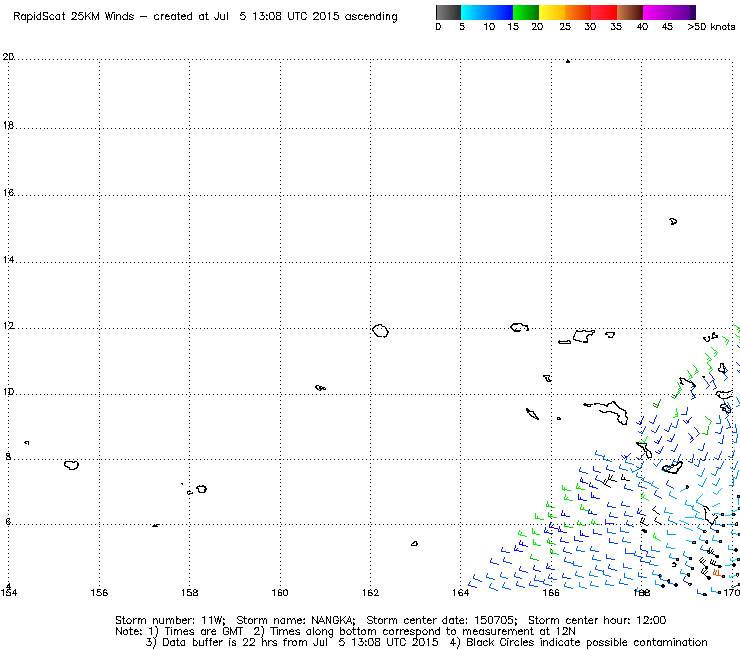Select the "45" label under the color bar
The height and width of the screenshot is (650, 740).
pyautogui.click(x=667, y=27)
